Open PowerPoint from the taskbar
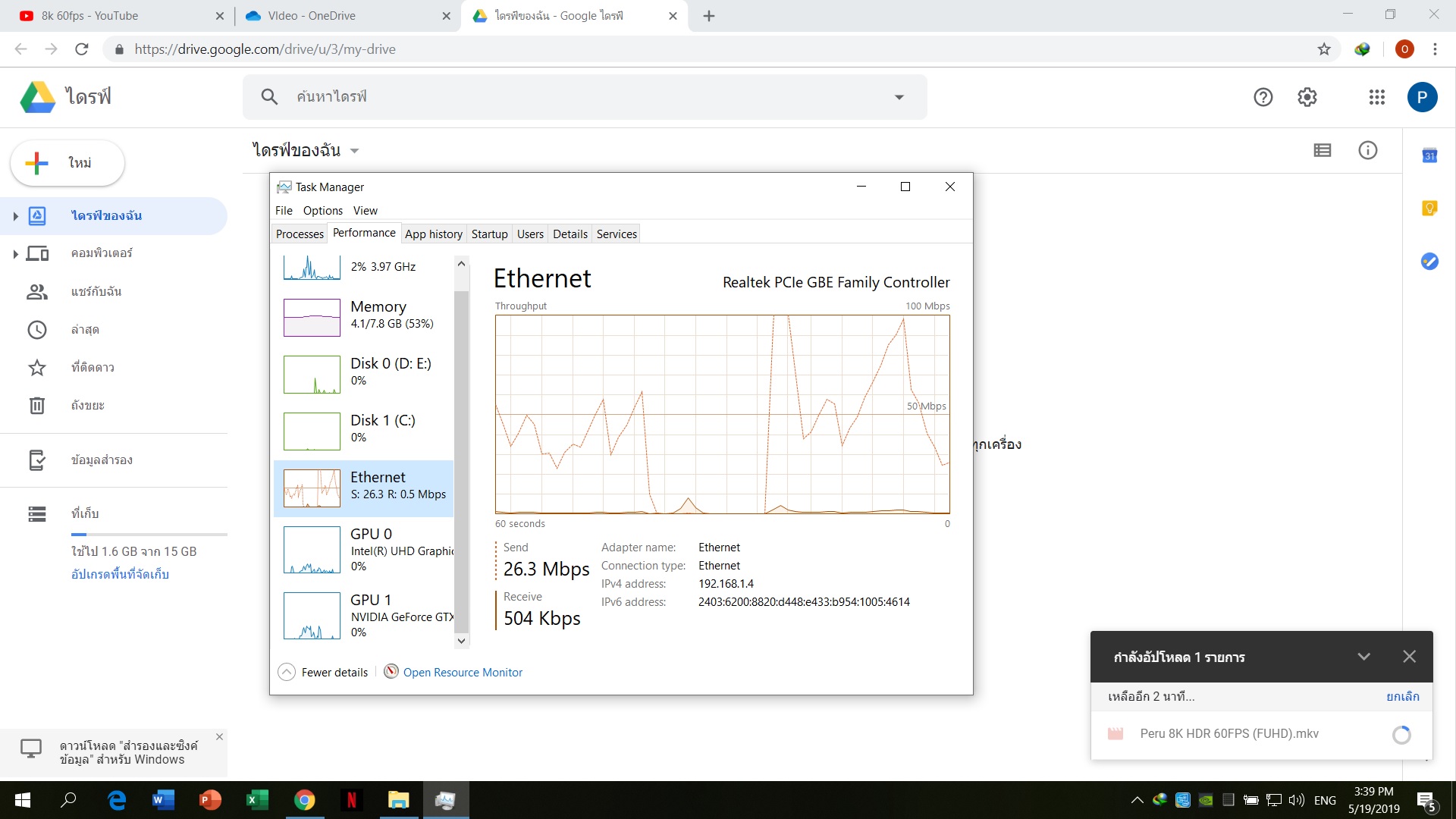Viewport: 1456px width, 819px height. [210, 800]
